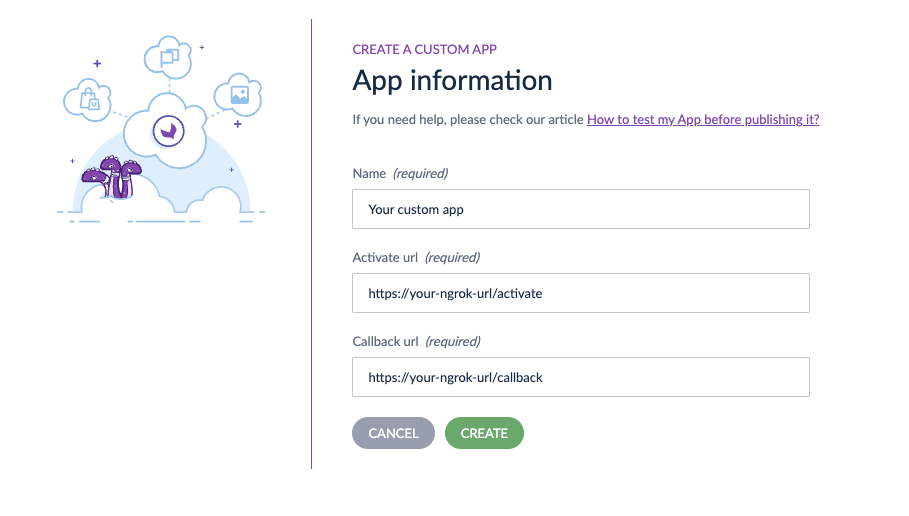Click the purple logo in central cloud
The image size is (909, 516).
point(168,131)
